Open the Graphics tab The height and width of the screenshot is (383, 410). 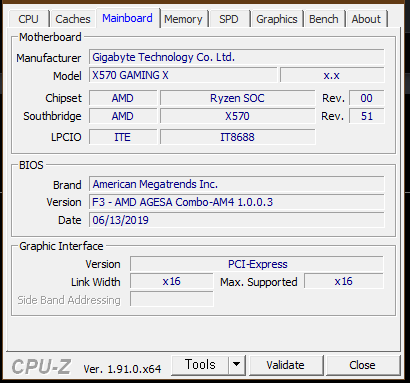[x=277, y=19]
